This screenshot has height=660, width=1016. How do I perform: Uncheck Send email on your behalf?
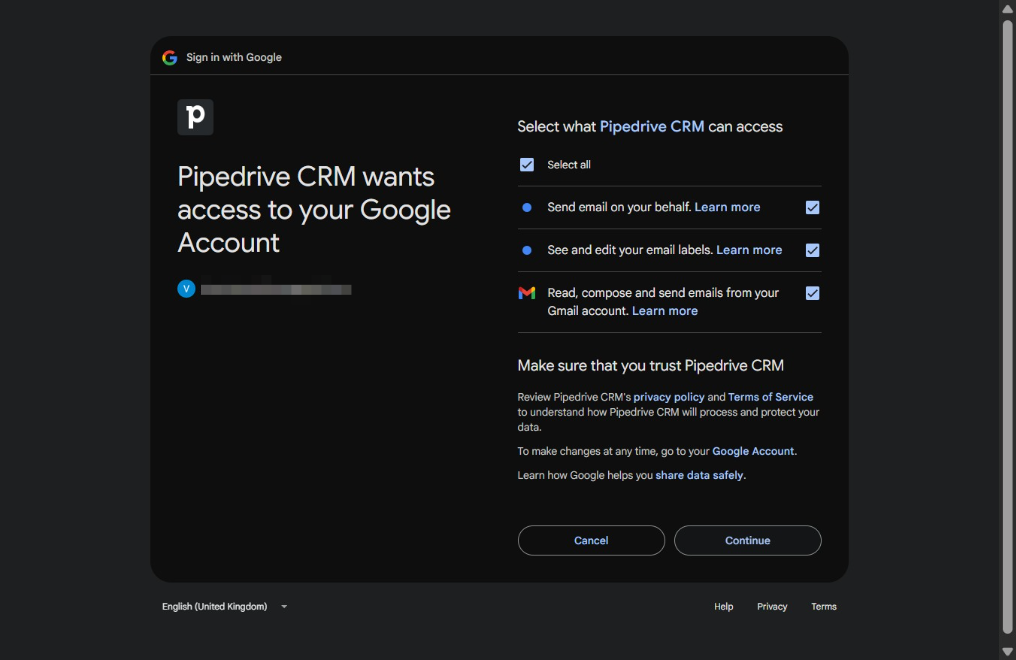click(812, 207)
